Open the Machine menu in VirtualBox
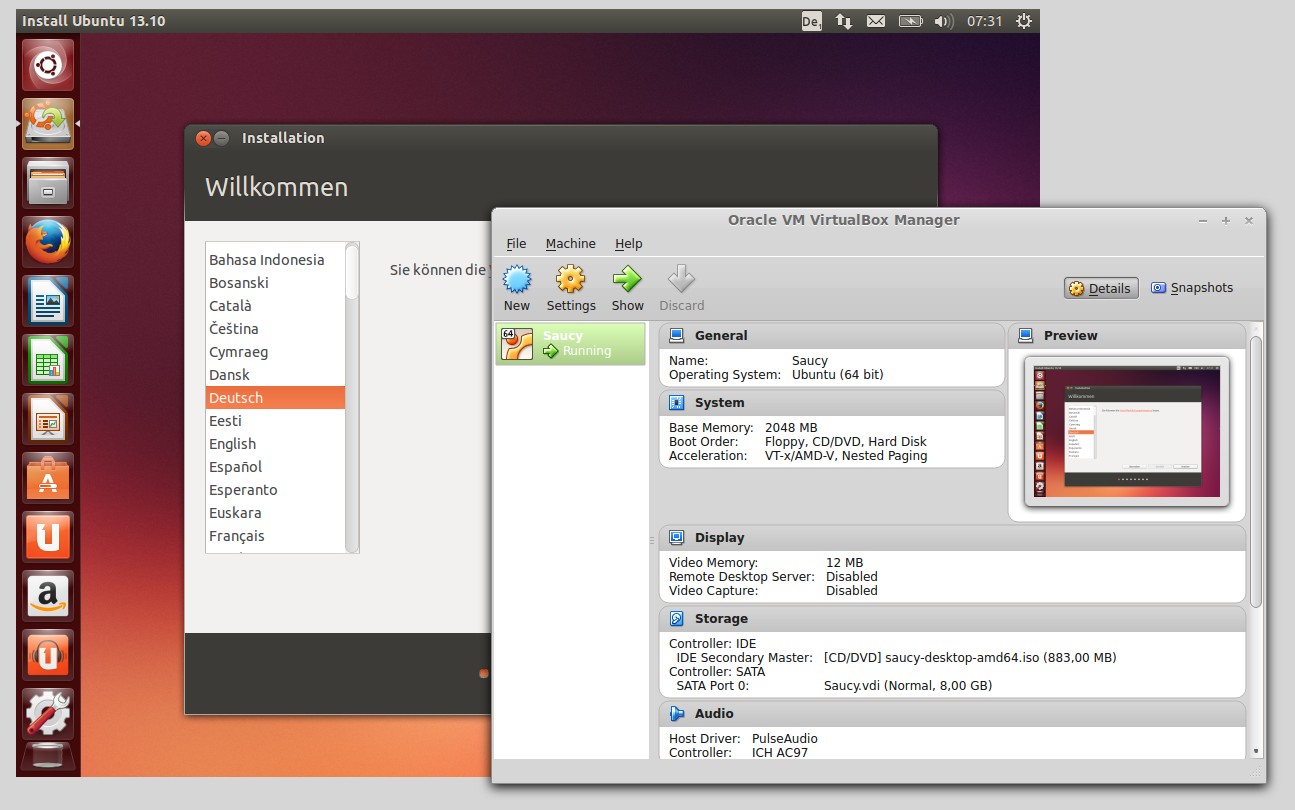Screen dimensions: 1295x810 pyautogui.click(x=570, y=244)
